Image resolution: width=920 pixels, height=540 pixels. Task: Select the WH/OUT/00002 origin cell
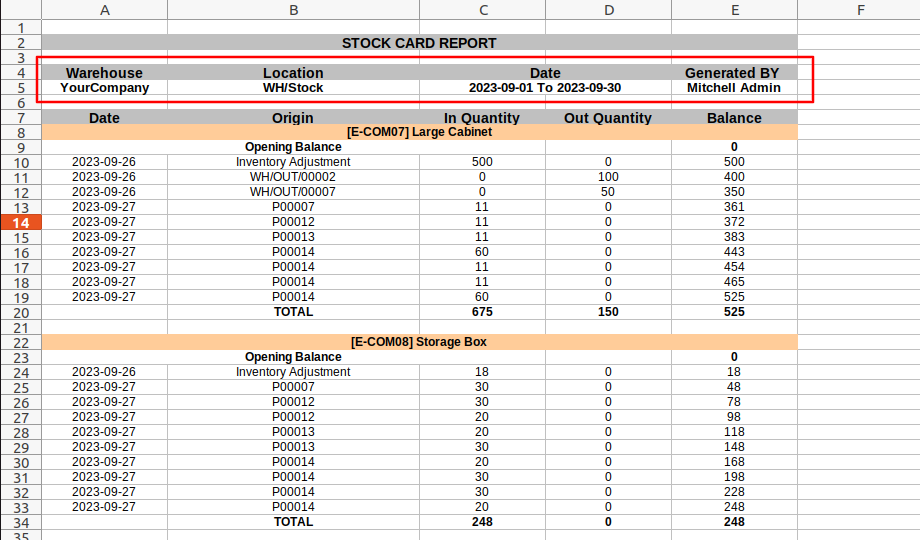tap(293, 177)
